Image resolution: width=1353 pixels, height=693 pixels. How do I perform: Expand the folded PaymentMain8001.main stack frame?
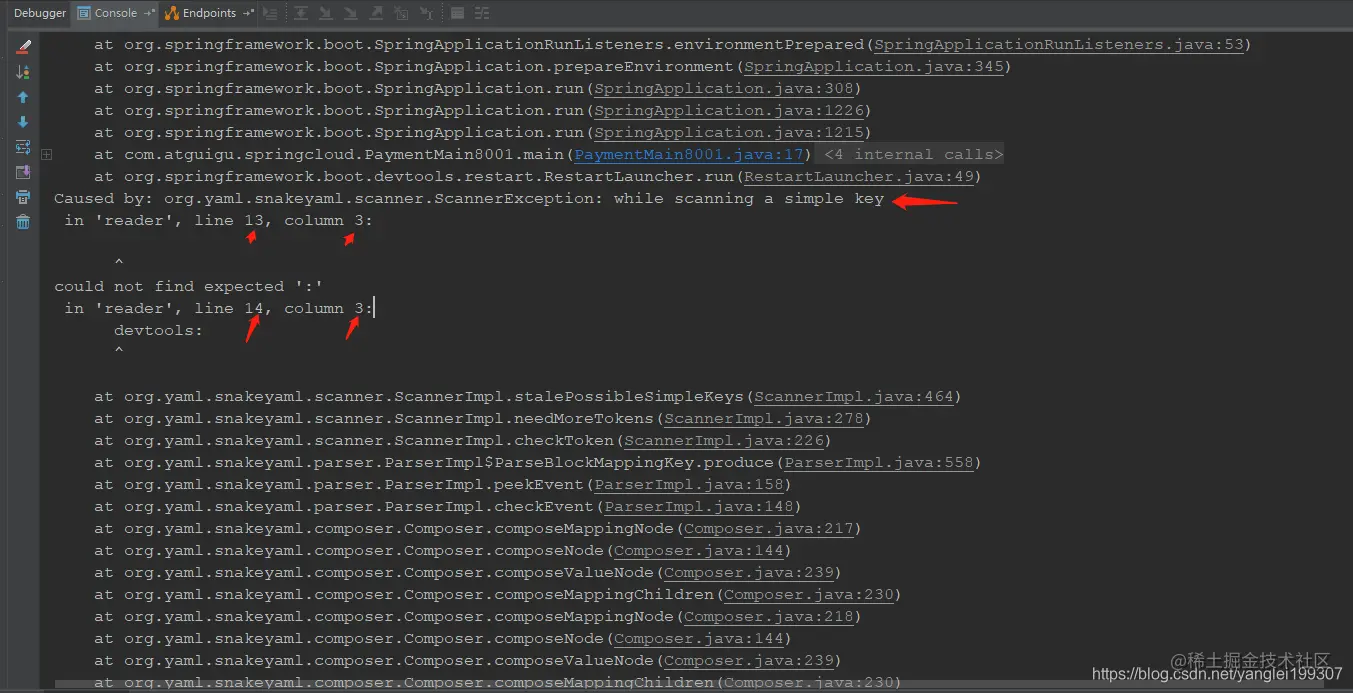pyautogui.click(x=47, y=155)
